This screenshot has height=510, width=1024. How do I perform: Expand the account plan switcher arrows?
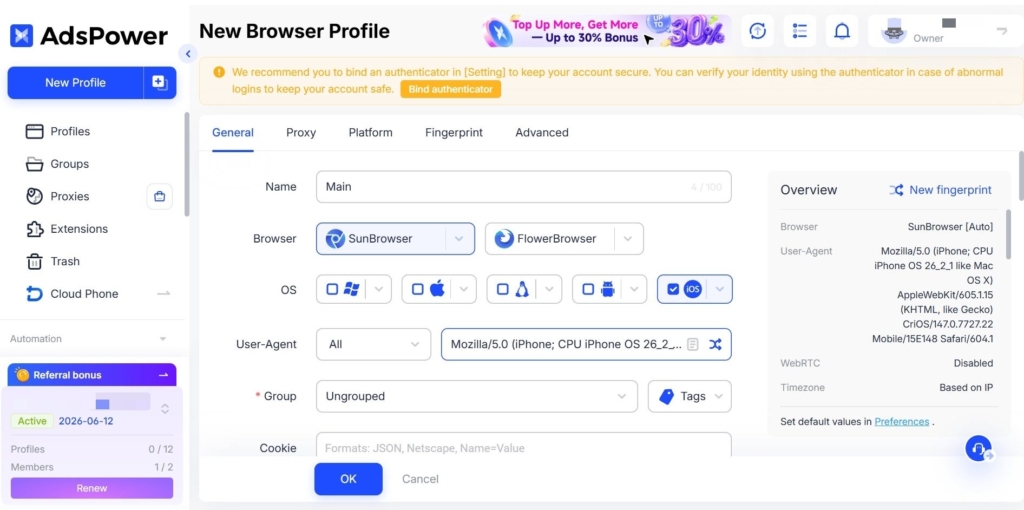(165, 408)
